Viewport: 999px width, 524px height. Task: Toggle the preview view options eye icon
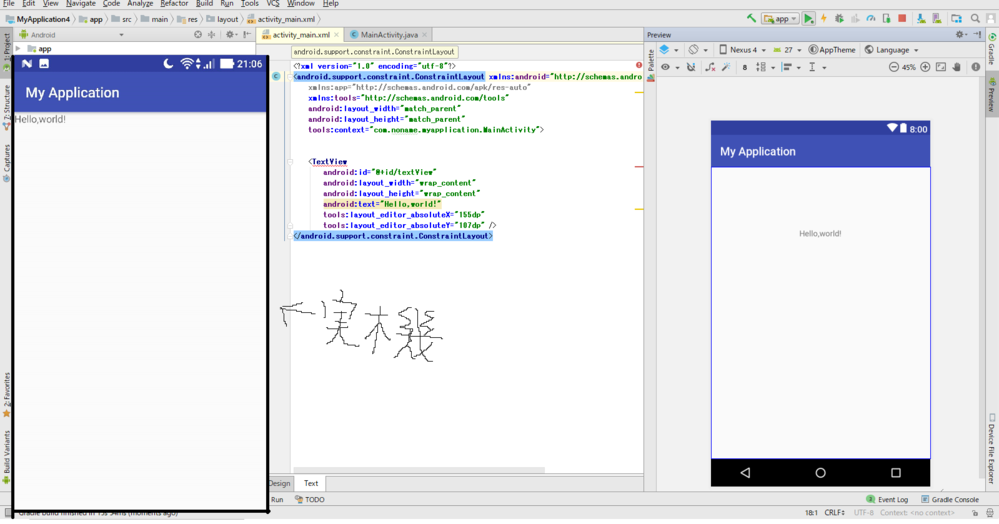665,67
